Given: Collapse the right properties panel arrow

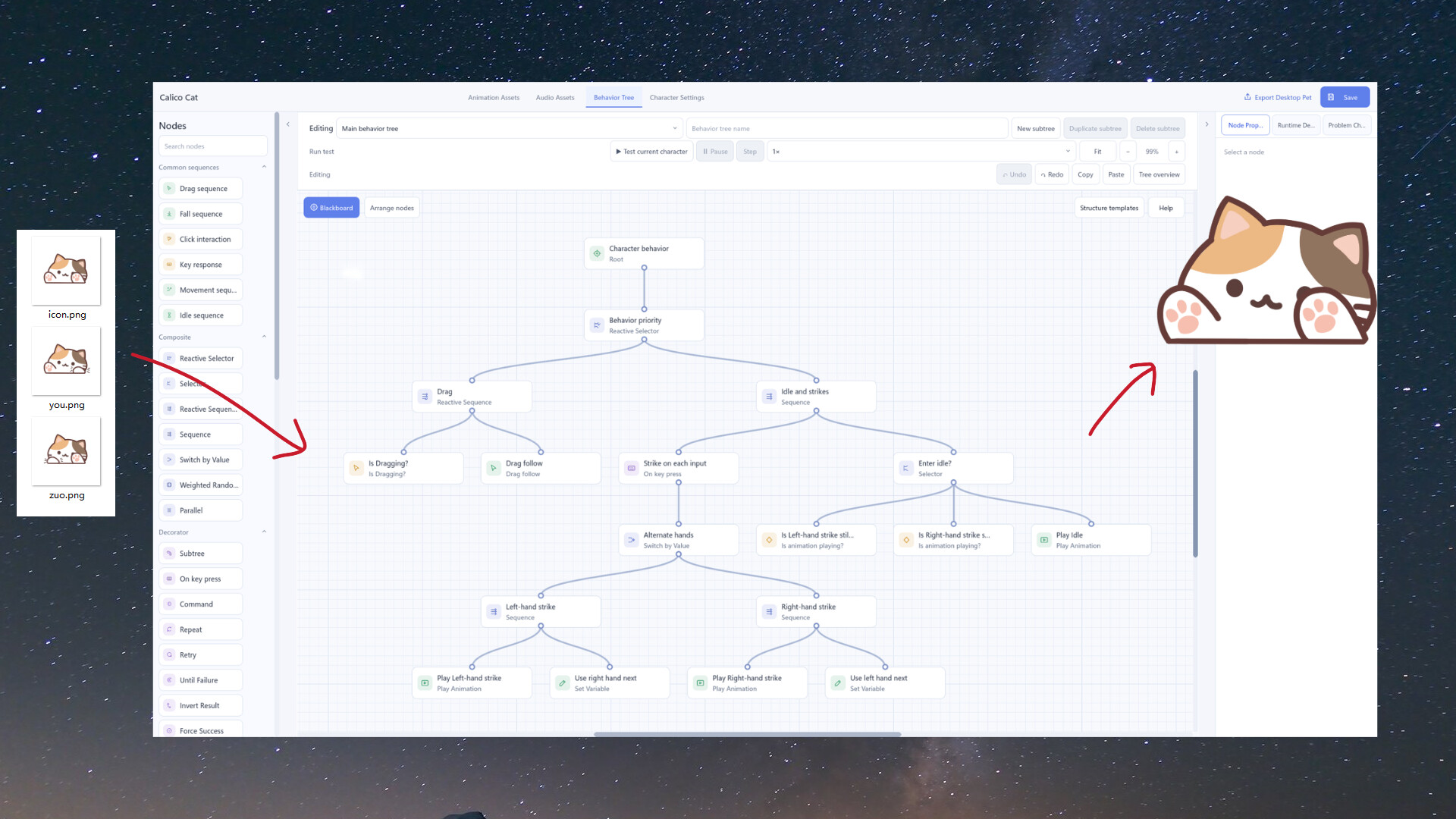Looking at the screenshot, I should (x=1207, y=124).
